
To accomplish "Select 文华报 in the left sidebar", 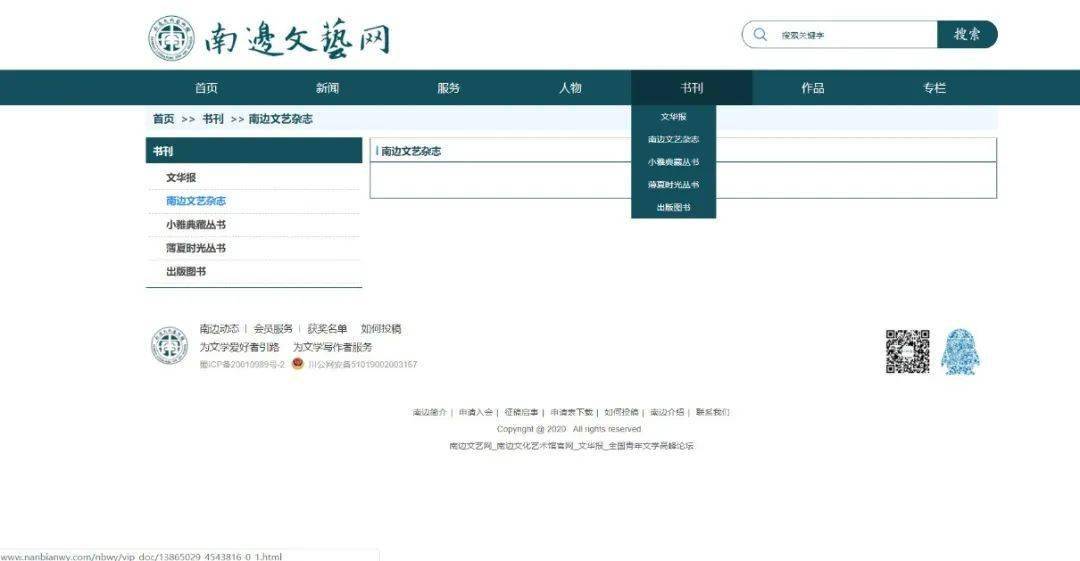I will (x=180, y=177).
